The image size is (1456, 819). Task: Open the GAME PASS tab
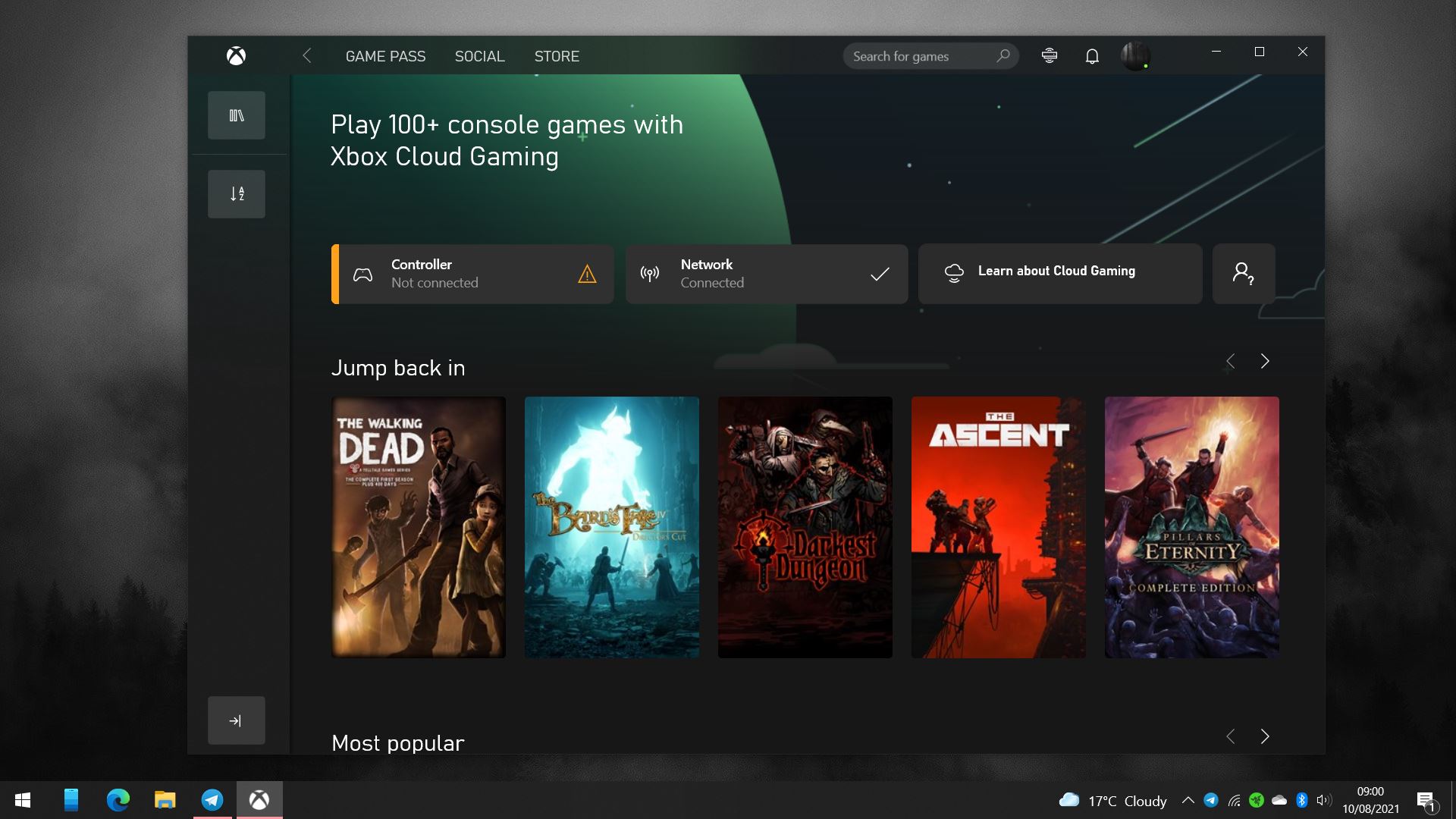[385, 55]
